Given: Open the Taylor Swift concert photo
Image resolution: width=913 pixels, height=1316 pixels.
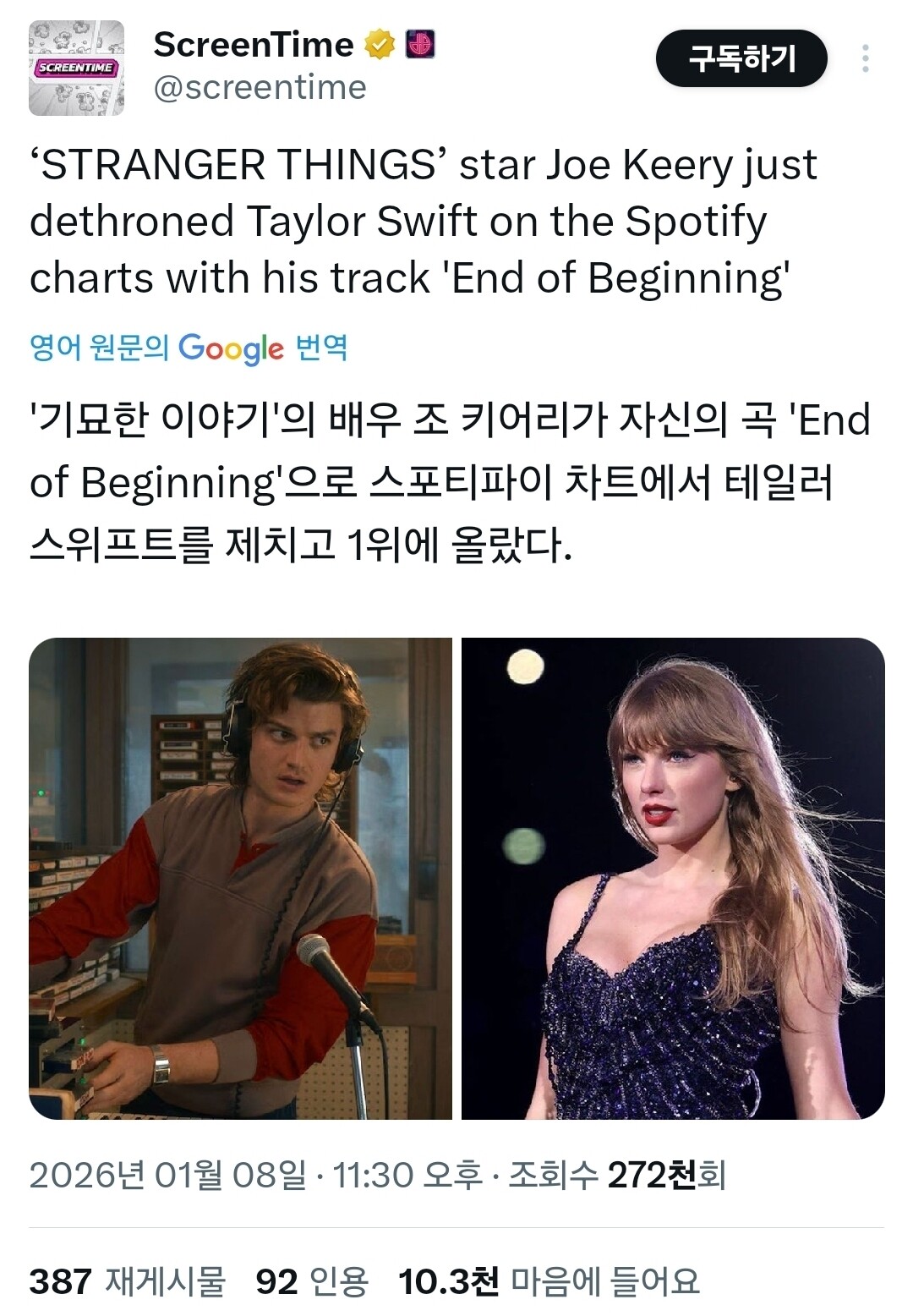Looking at the screenshot, I should tap(673, 878).
